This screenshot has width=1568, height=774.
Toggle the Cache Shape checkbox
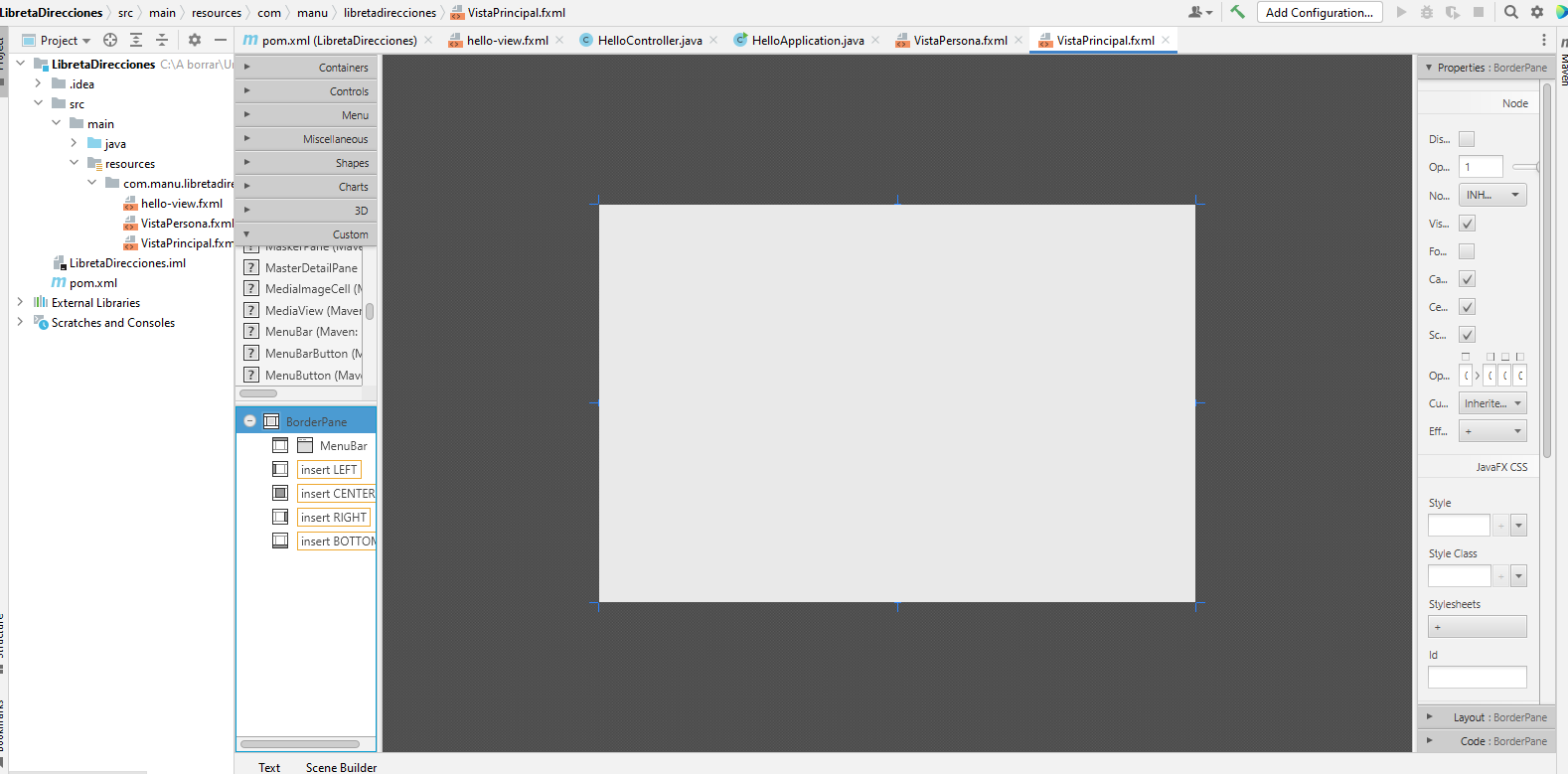click(1467, 307)
